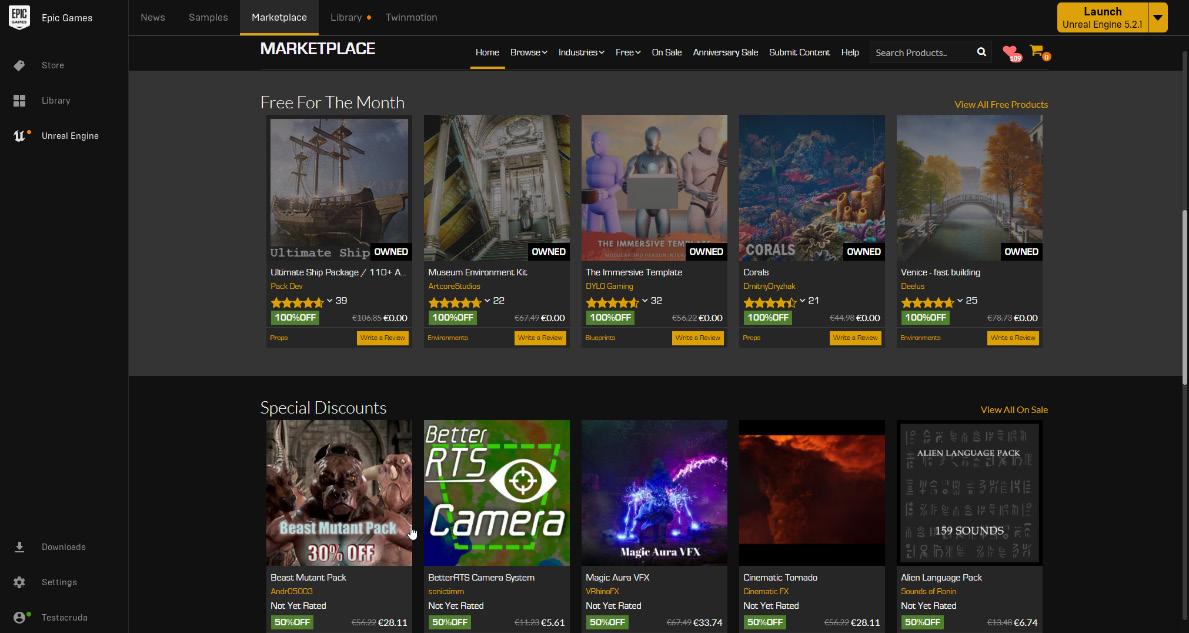This screenshot has height=633, width=1189.
Task: Write a Review for Ultimate Ship Package
Action: [383, 338]
